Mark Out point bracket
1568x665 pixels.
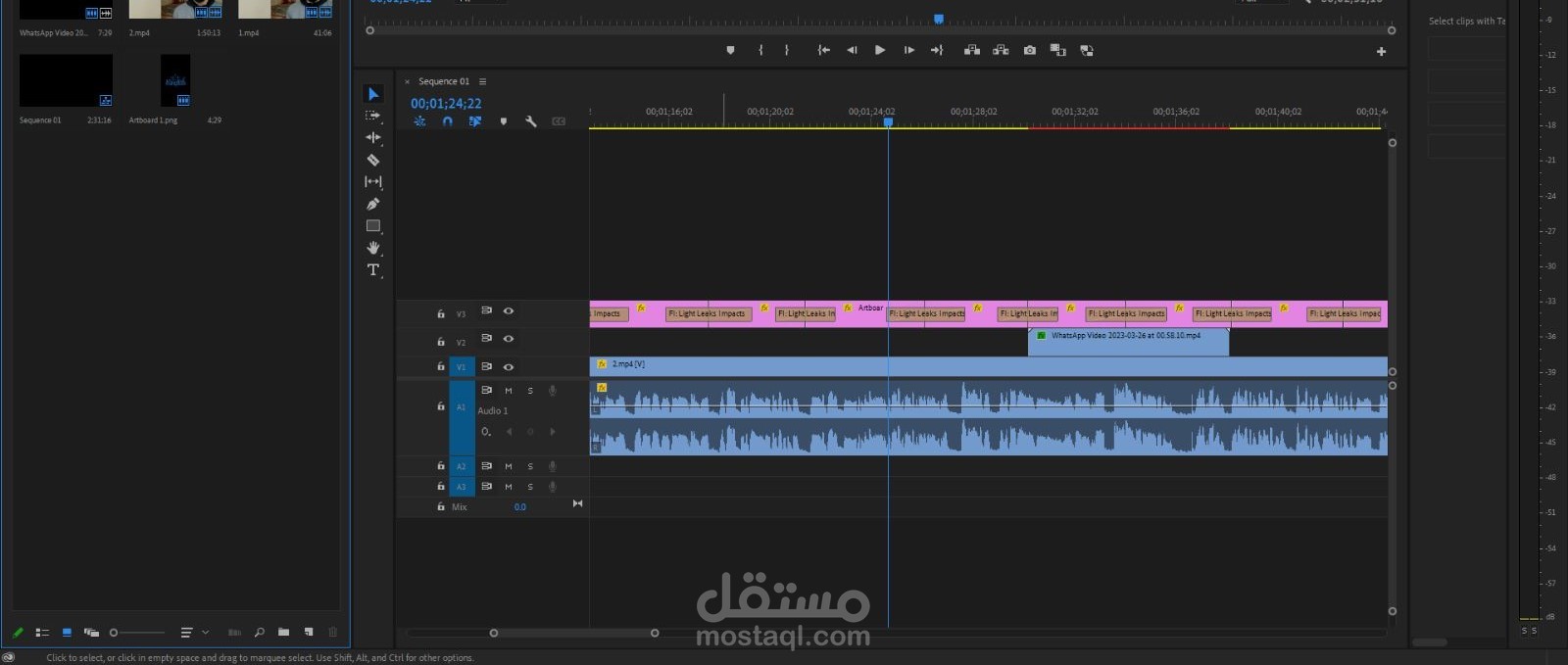point(787,50)
